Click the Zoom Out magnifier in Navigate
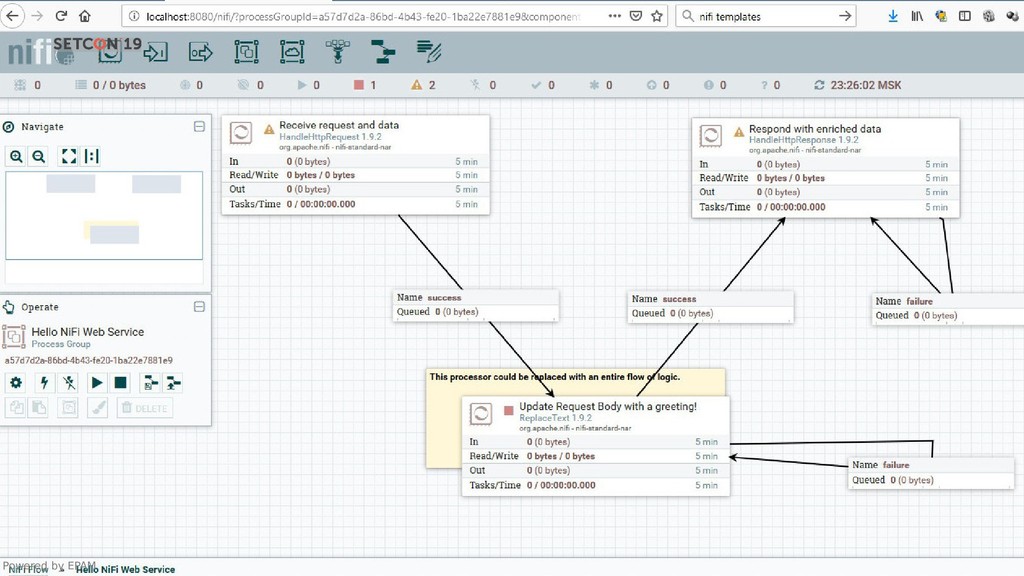The image size is (1024, 576). 39,156
